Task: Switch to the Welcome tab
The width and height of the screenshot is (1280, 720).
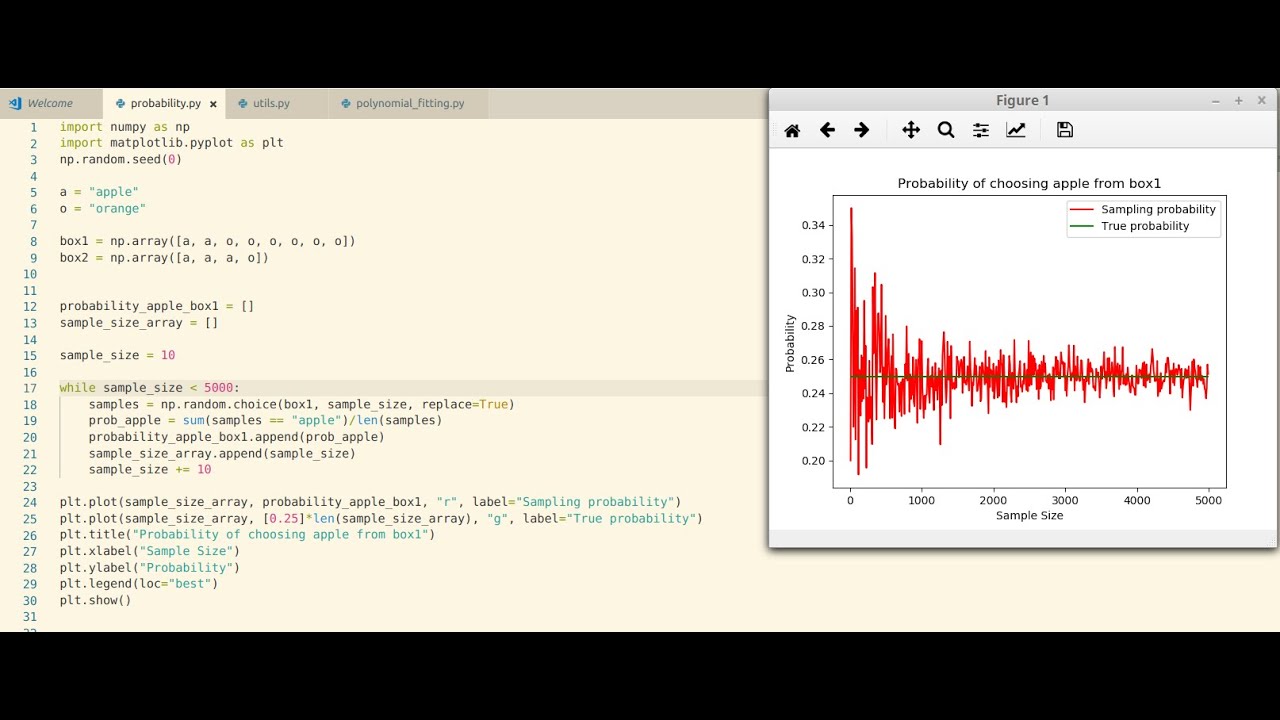Action: pyautogui.click(x=50, y=103)
